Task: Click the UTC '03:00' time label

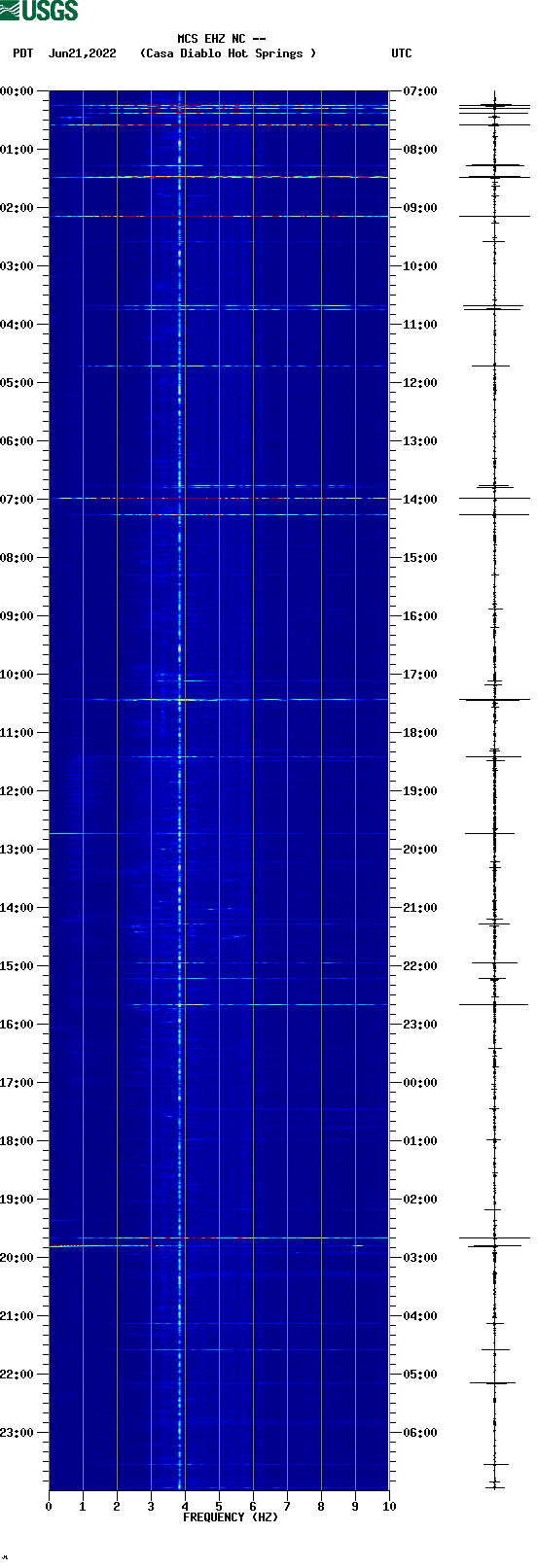Action: click(420, 1258)
